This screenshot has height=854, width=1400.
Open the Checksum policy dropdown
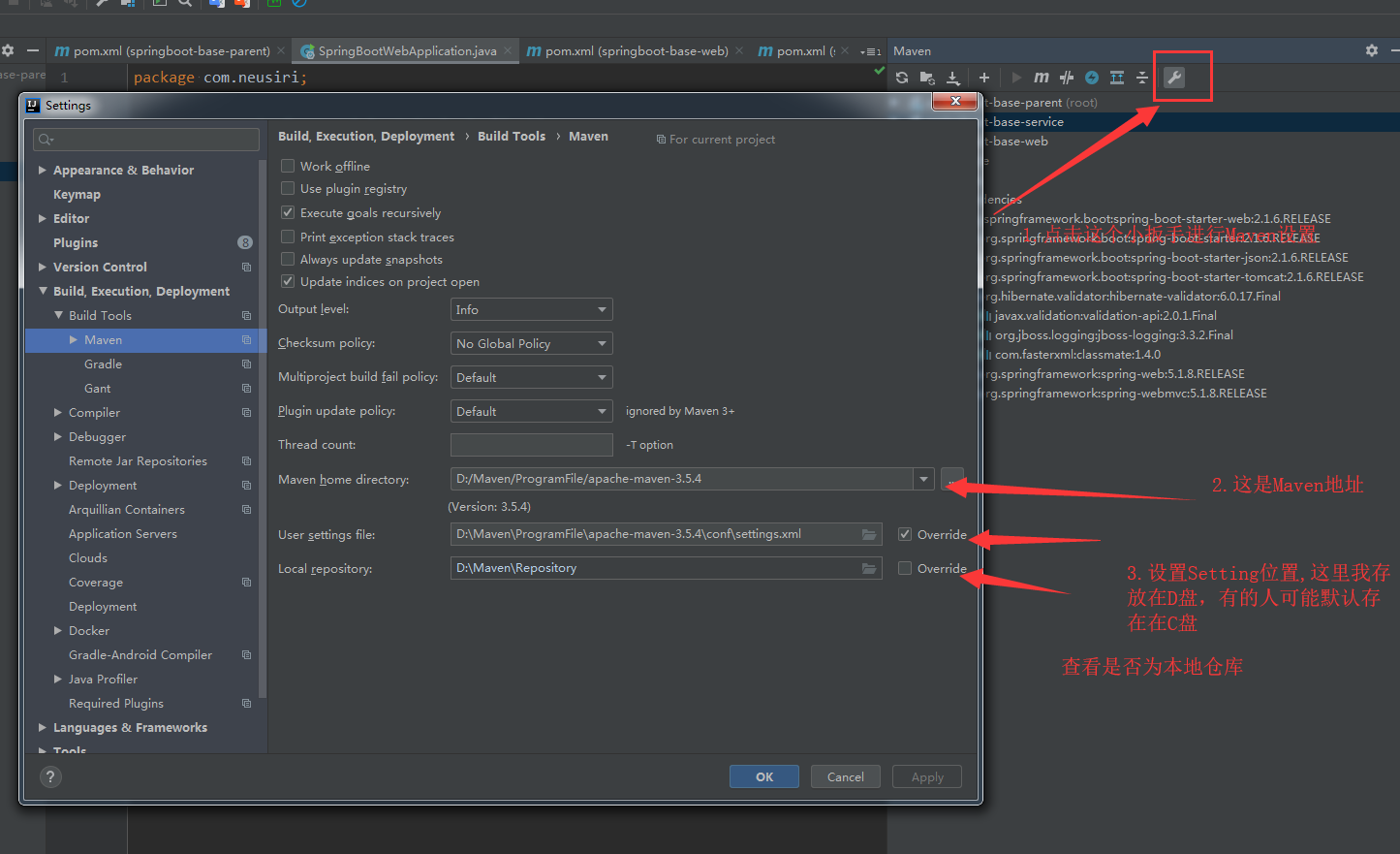pos(532,343)
